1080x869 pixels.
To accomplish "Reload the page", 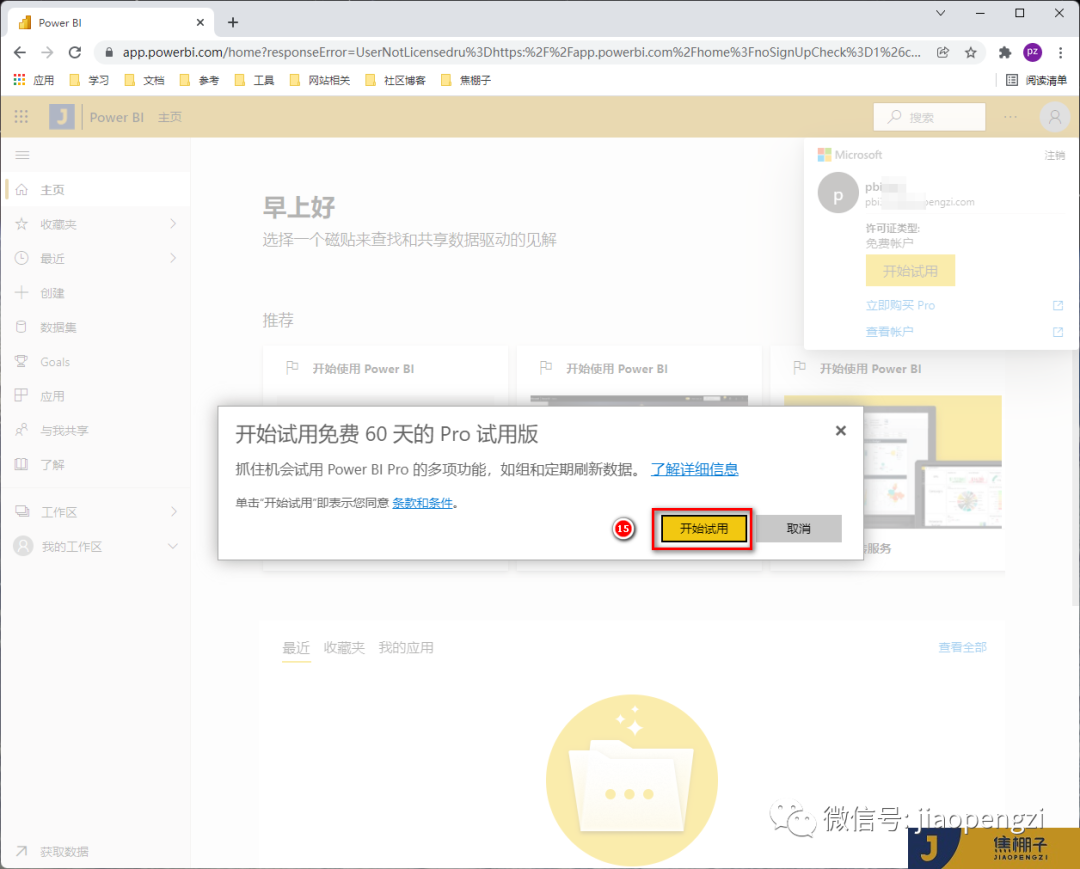I will click(75, 52).
